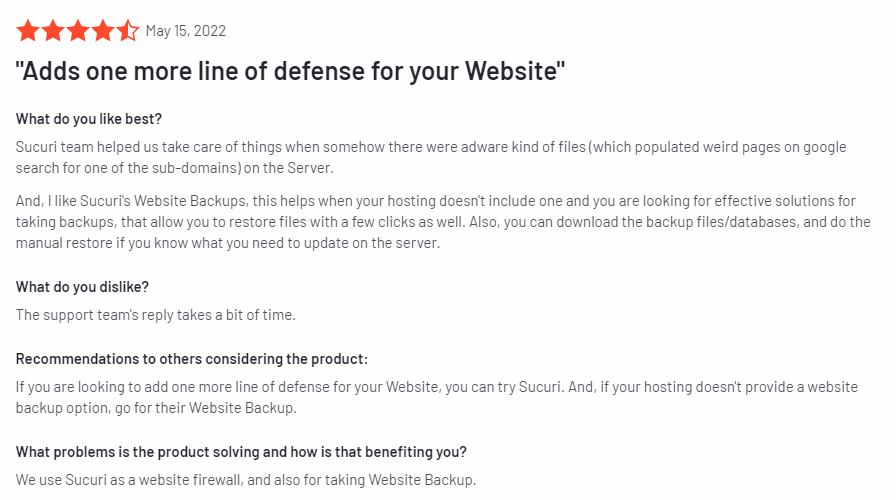Open the review title about line of defense
The width and height of the screenshot is (896, 500).
[290, 71]
